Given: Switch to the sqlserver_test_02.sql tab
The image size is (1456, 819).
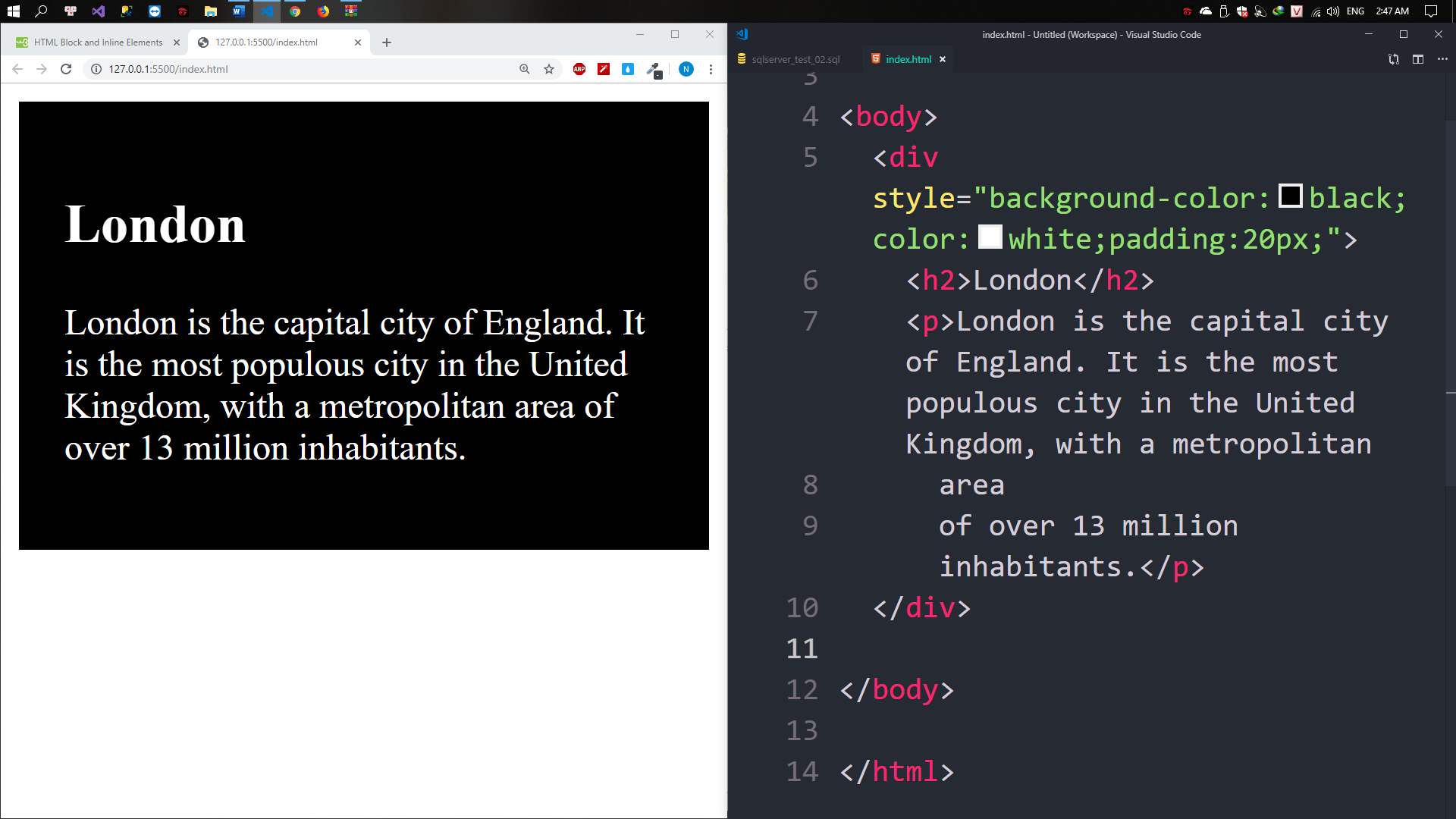Looking at the screenshot, I should [x=795, y=59].
